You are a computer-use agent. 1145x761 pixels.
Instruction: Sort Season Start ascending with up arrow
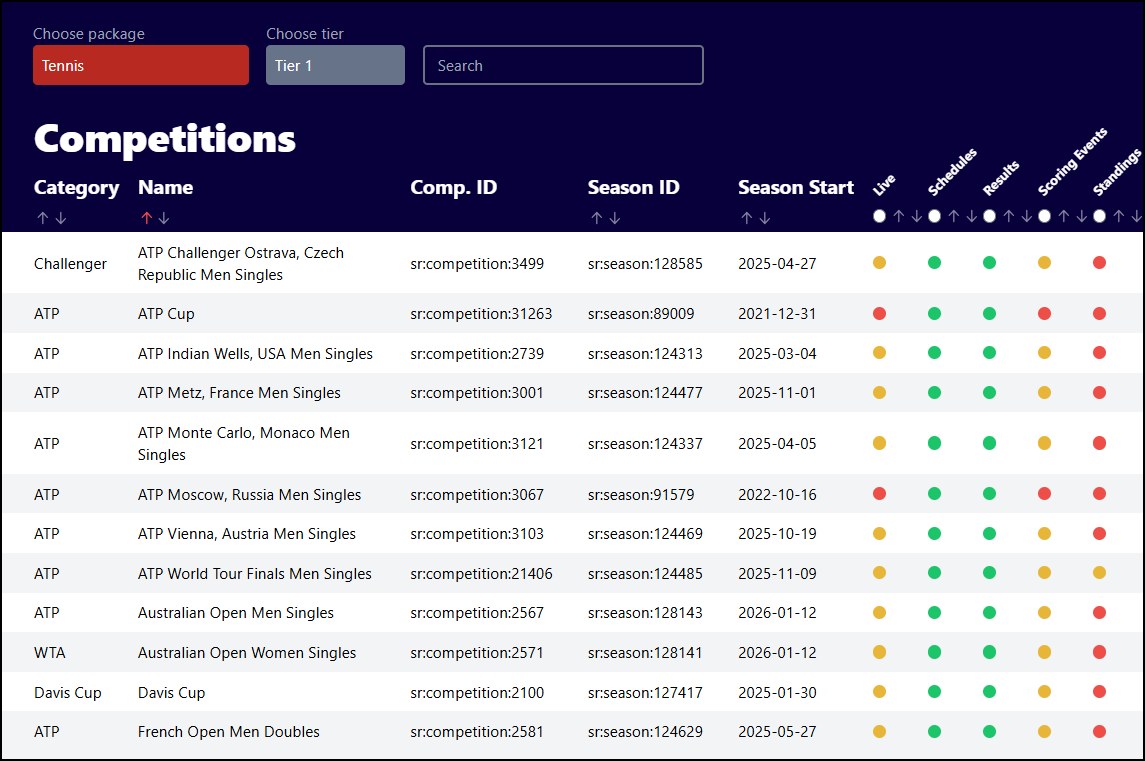pos(746,218)
